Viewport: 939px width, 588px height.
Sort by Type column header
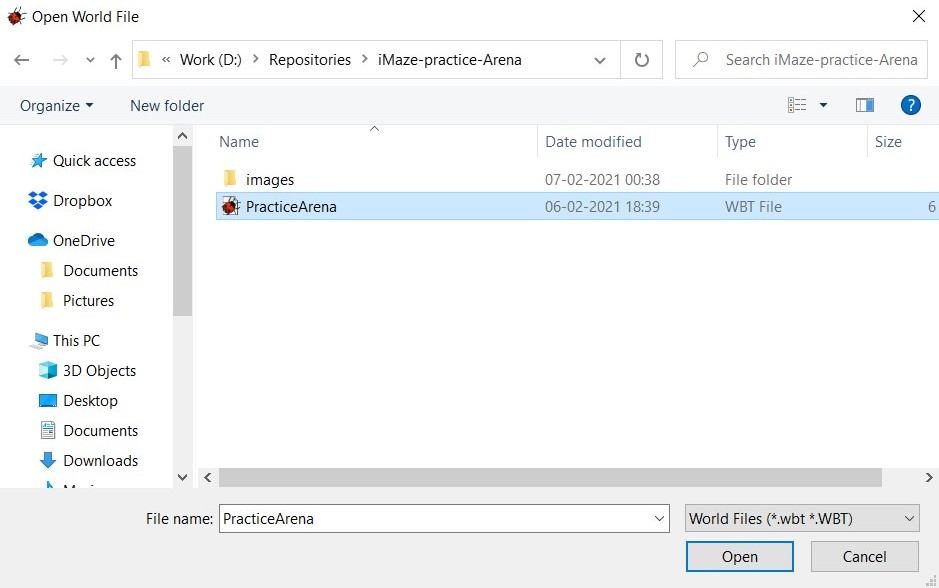click(740, 142)
